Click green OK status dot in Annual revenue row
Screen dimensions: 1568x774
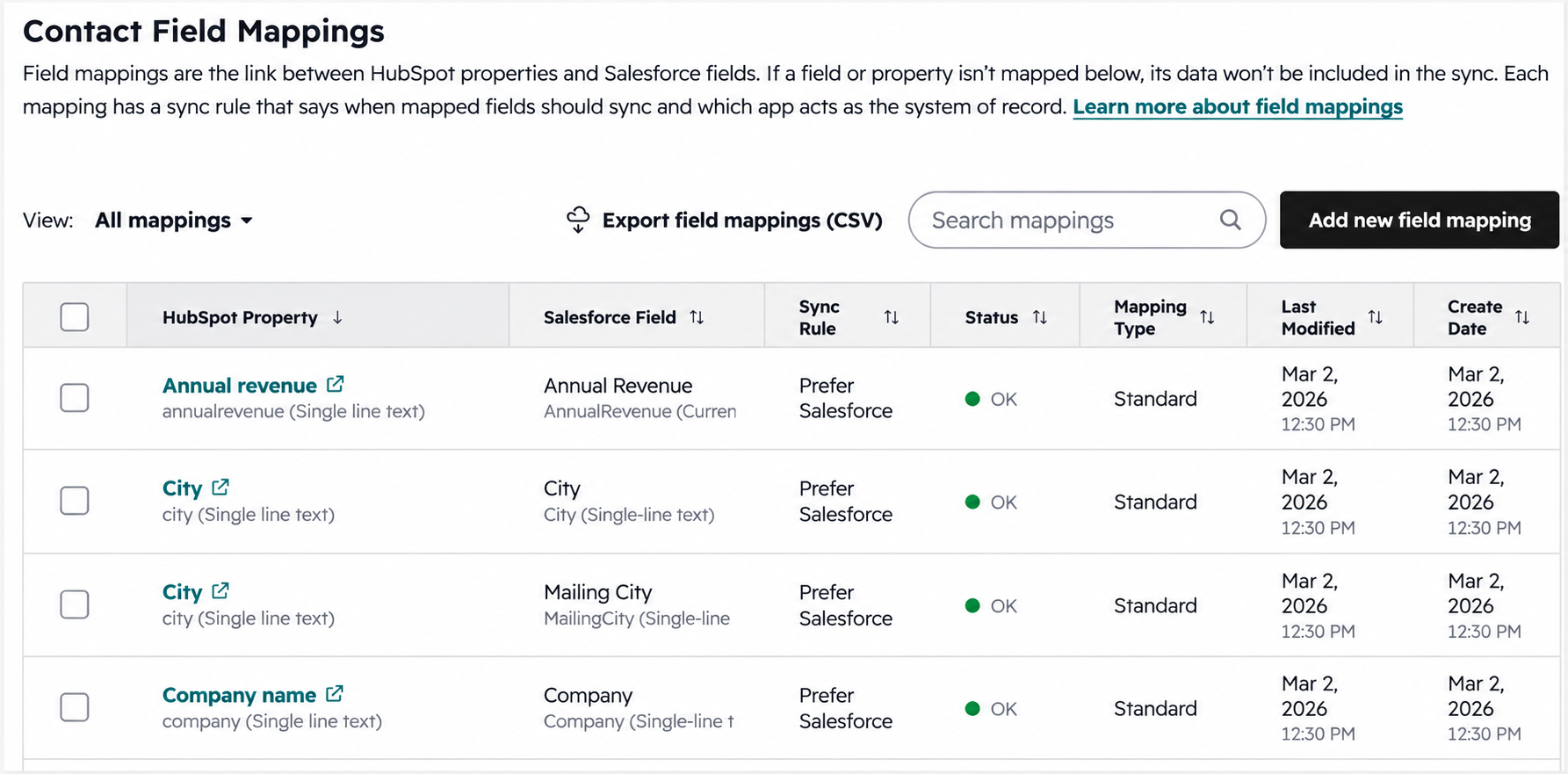click(972, 399)
